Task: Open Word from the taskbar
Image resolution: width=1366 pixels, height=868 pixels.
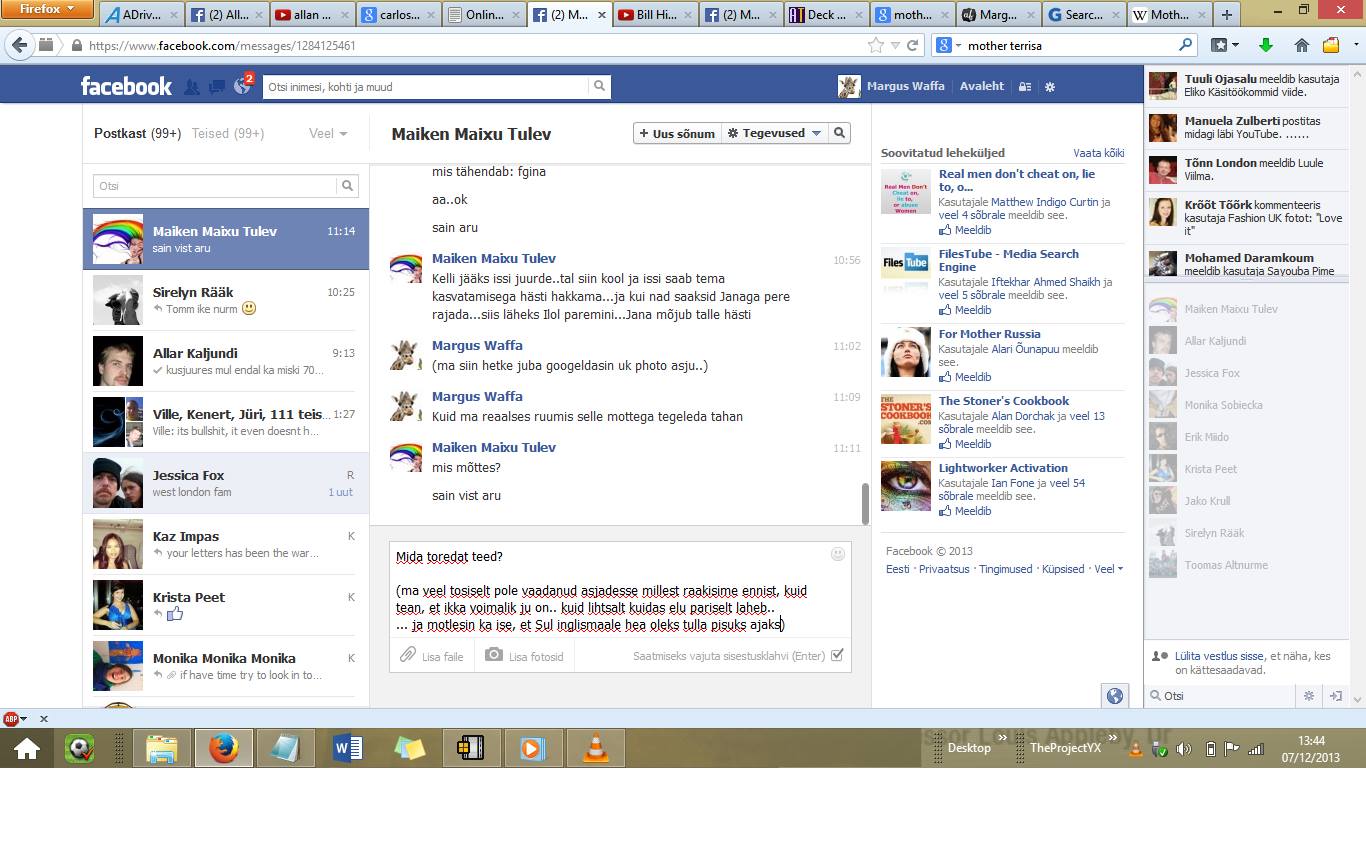Action: point(348,748)
